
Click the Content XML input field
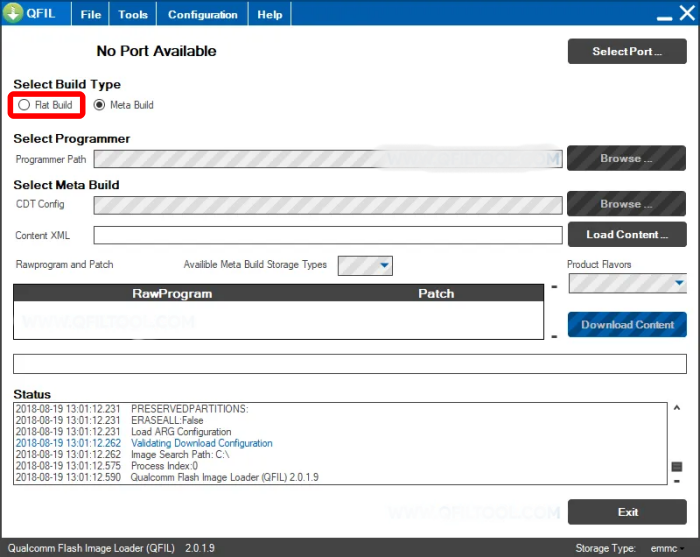coord(328,235)
